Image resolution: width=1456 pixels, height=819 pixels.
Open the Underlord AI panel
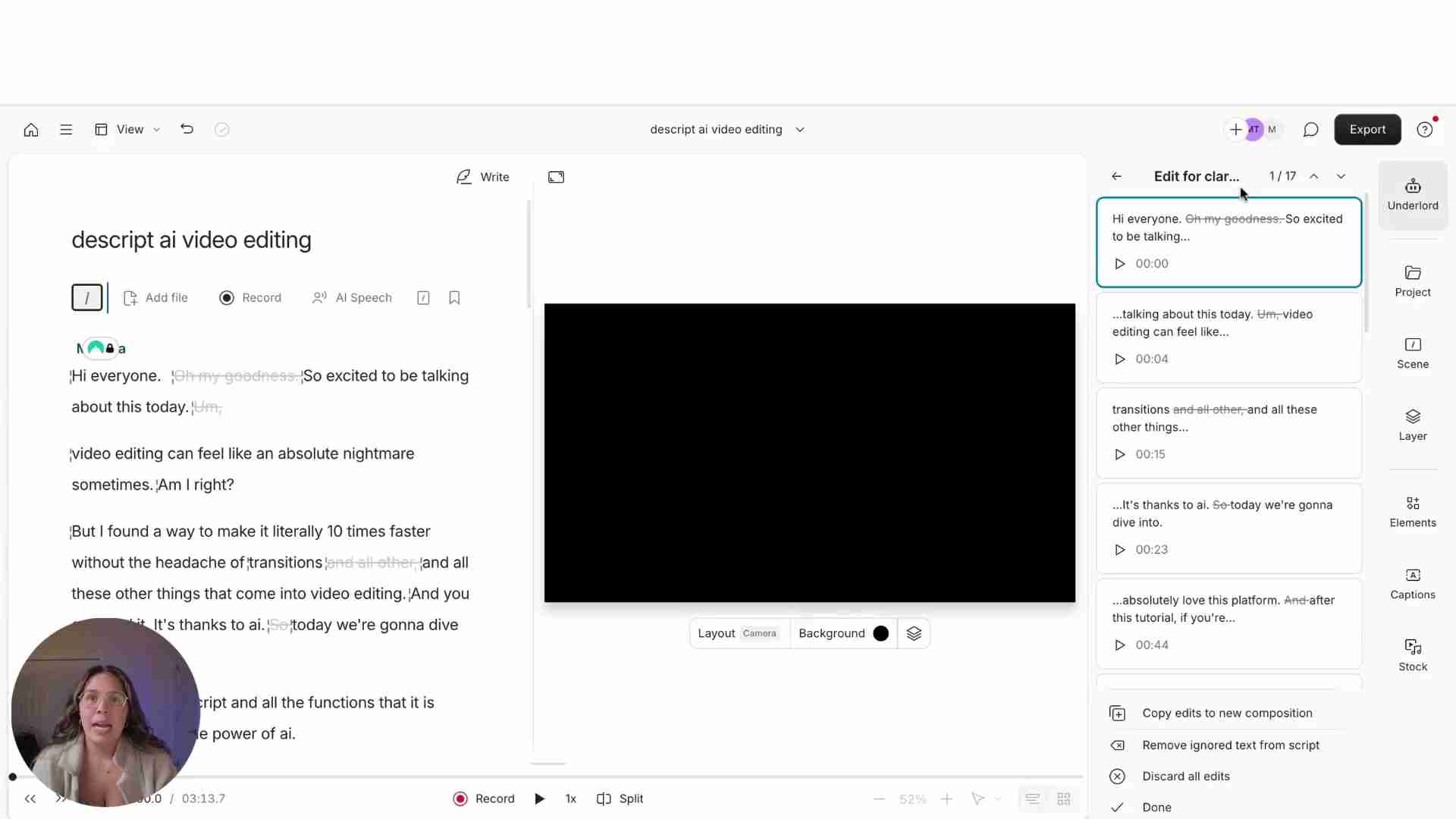point(1412,194)
